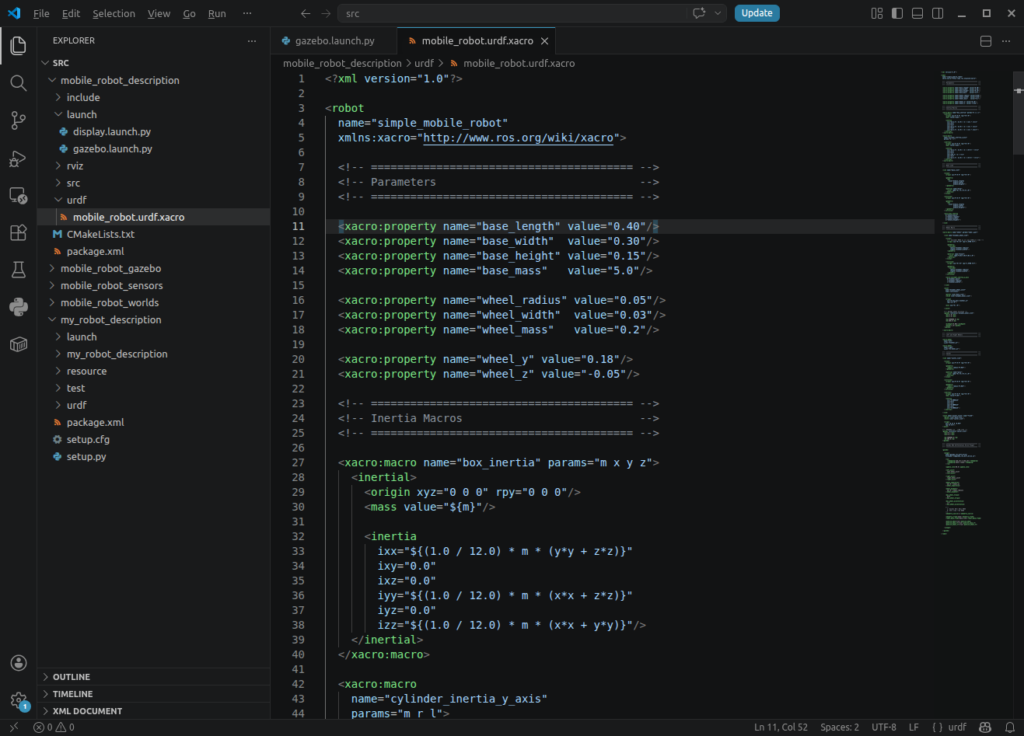The width and height of the screenshot is (1024, 736).
Task: Go forward with the navigation arrow
Action: (325, 13)
